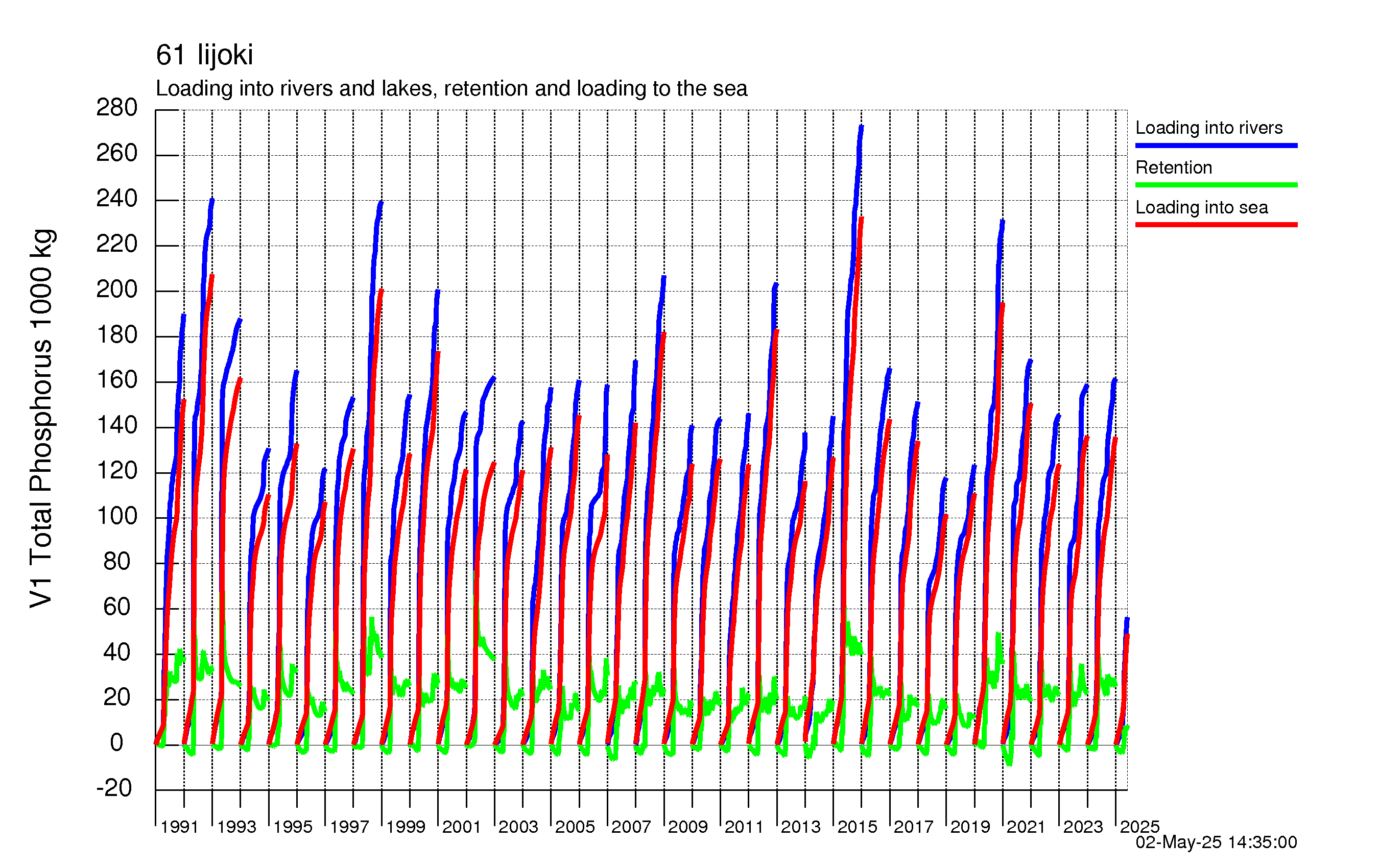
Task: Click the timestamp '02-May-25 14:35:00'
Action: (1217, 841)
